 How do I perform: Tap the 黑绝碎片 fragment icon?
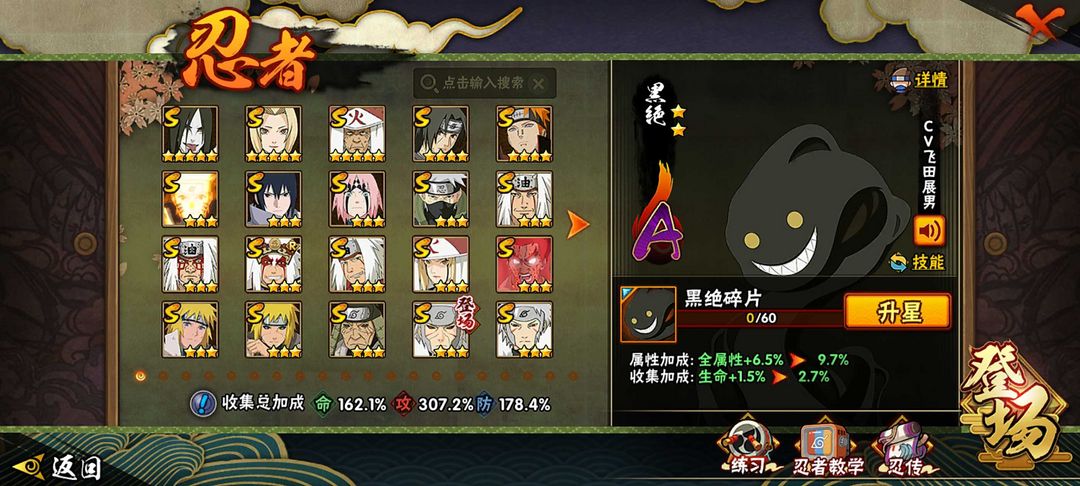coord(647,315)
